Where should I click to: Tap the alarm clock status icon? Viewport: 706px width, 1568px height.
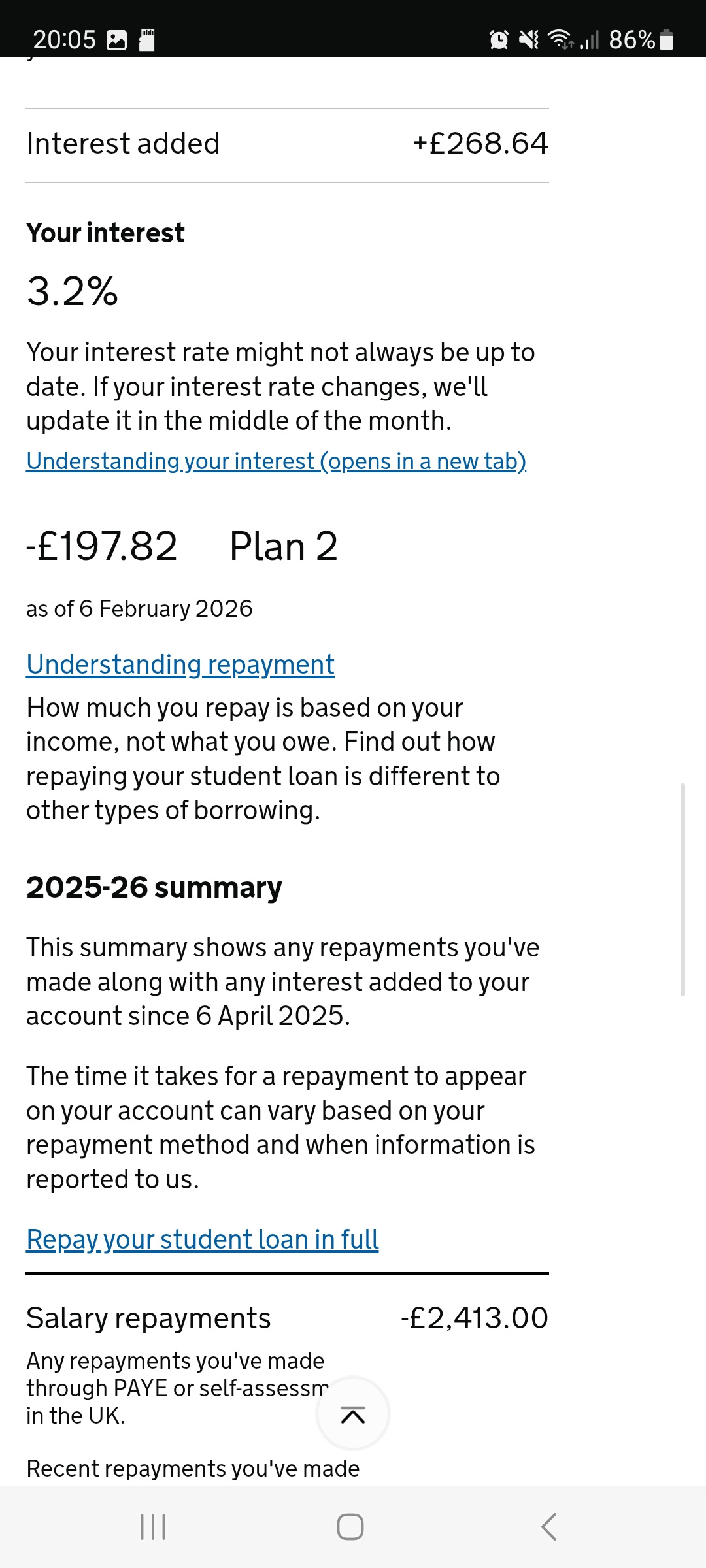499,40
